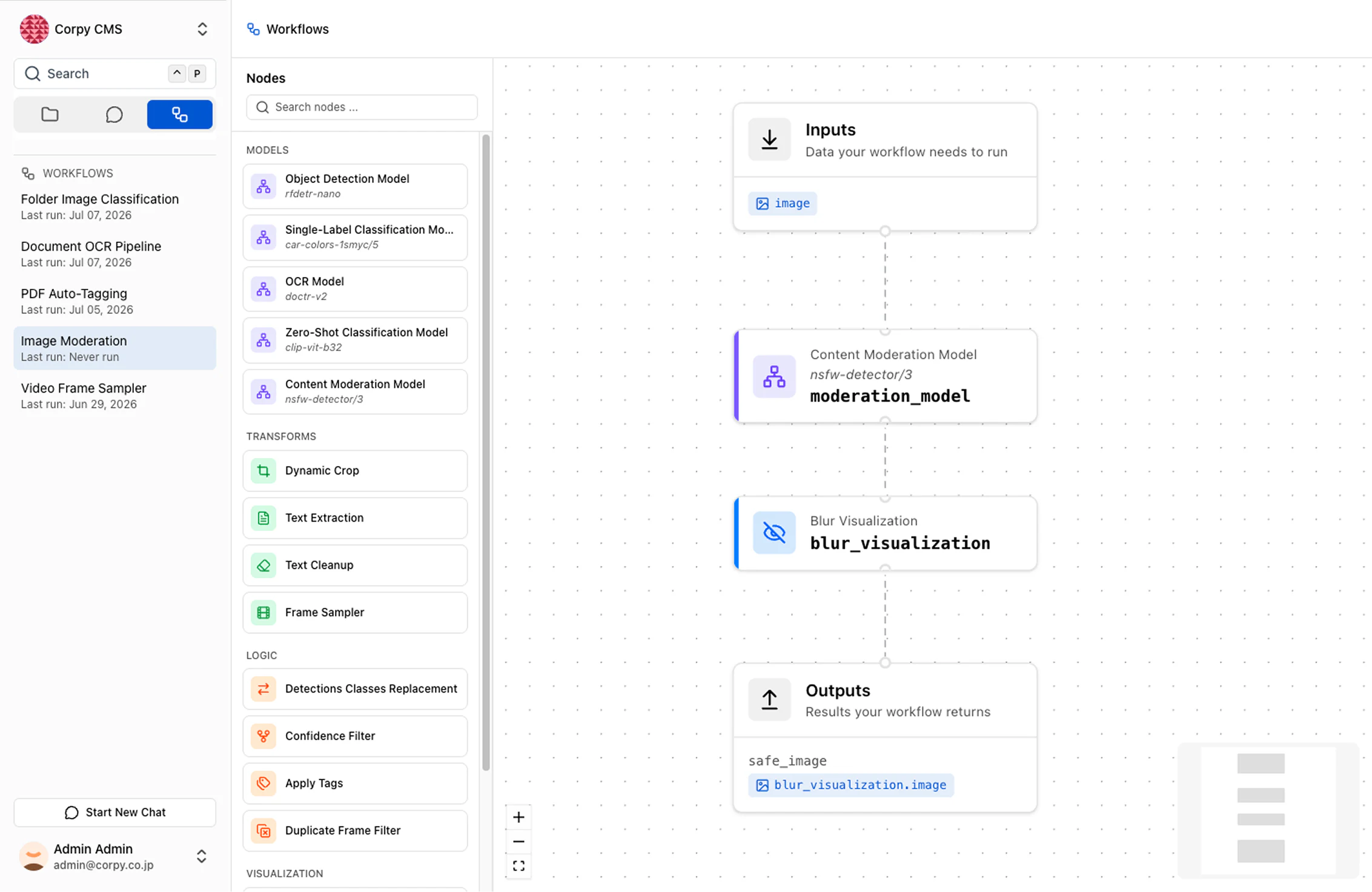The height and width of the screenshot is (892, 1372).
Task: Select the workflows tab icon
Action: pyautogui.click(x=179, y=115)
